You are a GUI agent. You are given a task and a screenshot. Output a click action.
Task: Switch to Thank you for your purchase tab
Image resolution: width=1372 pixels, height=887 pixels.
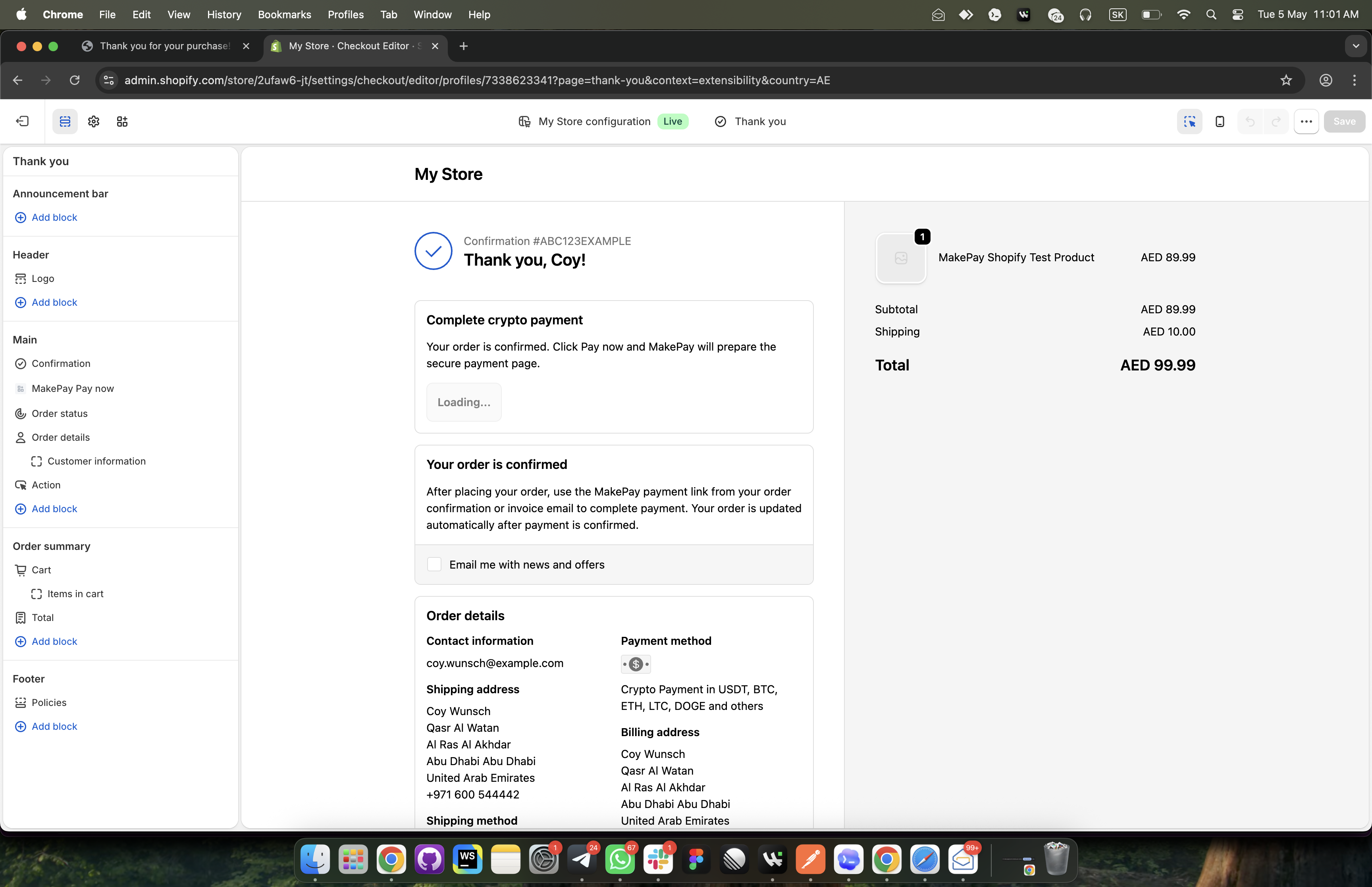tap(165, 46)
